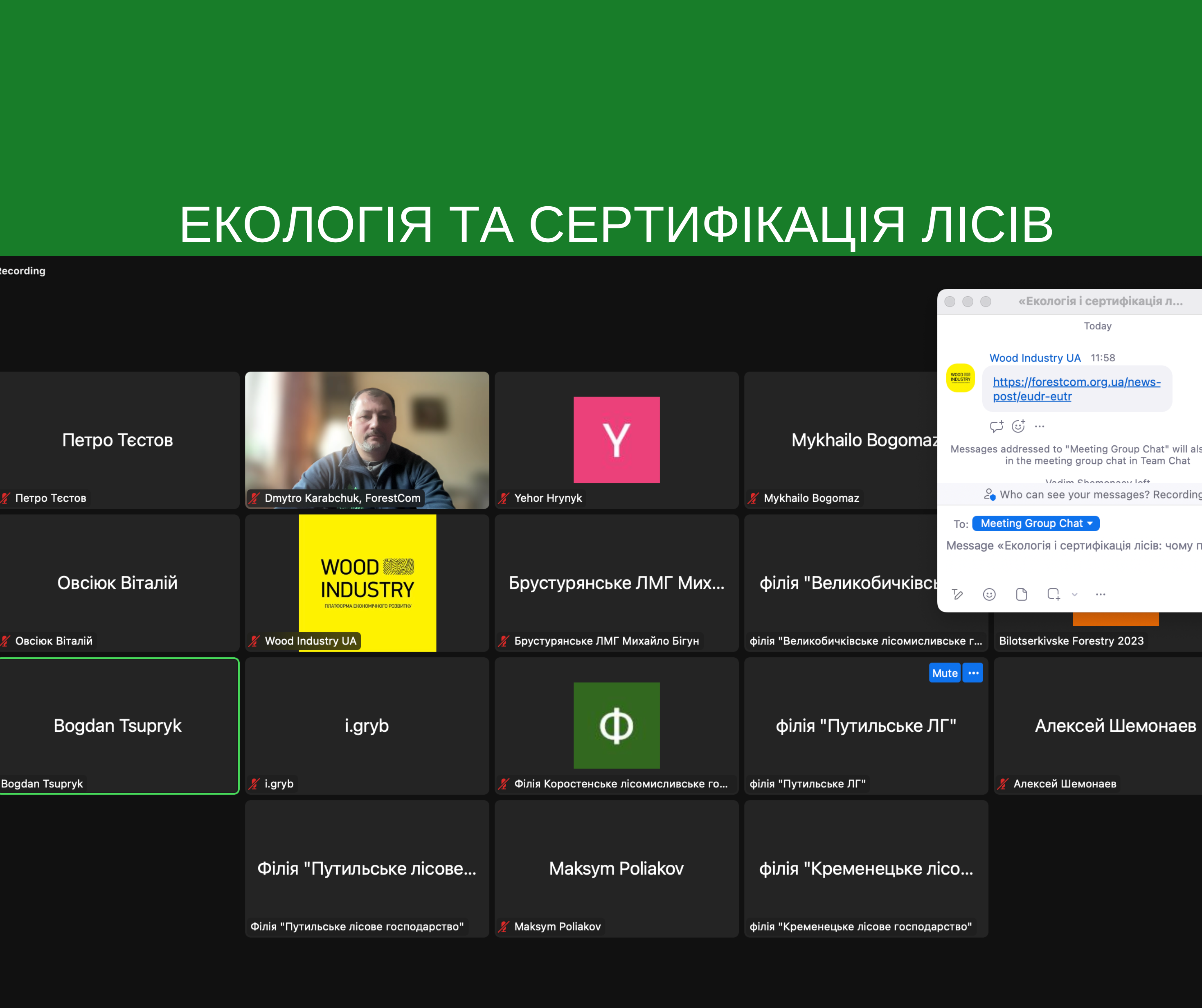Click Брустурянське ЛМГ Михайло Бігун tile
Screen dimensions: 1202x1008
coord(617,583)
